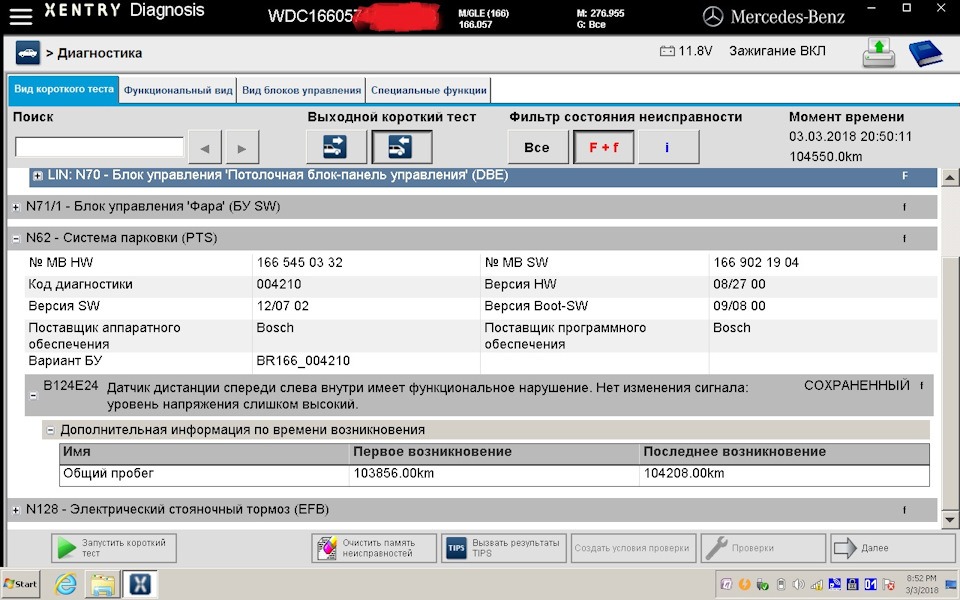The image size is (960, 600).
Task: Click the СОХРАНЕННЫЙ status text
Action: [857, 386]
